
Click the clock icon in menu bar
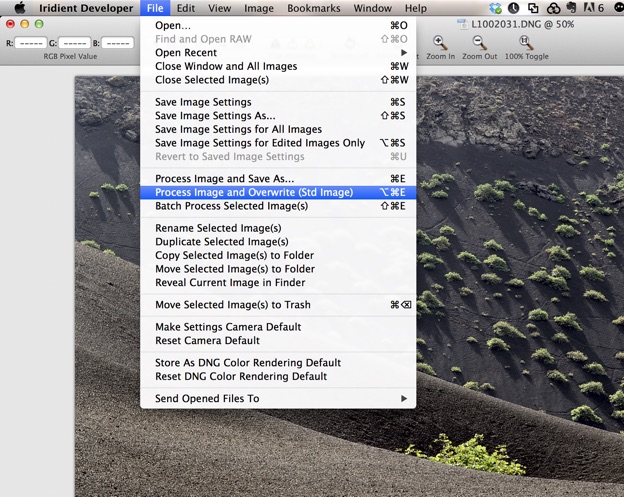pos(513,8)
